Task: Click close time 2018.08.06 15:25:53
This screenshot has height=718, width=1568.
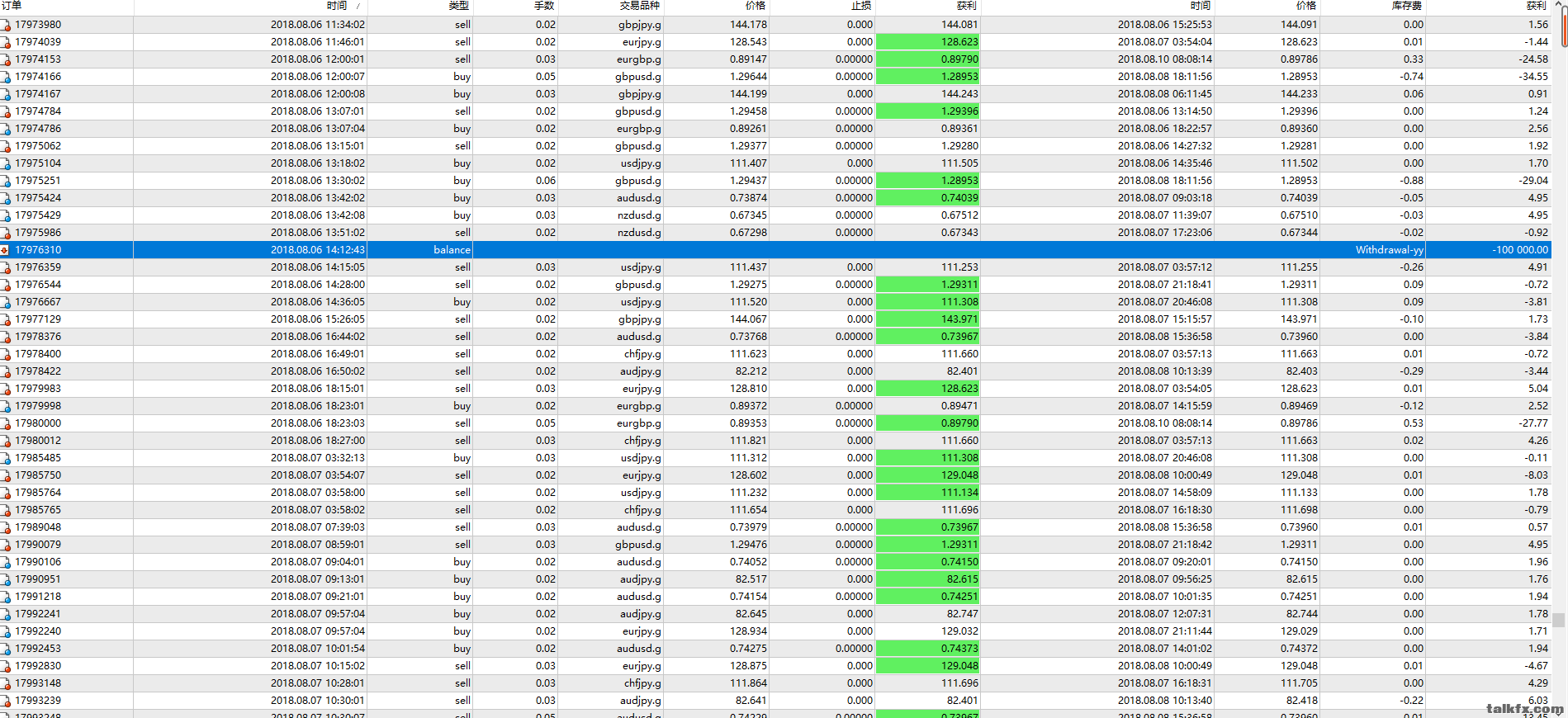Action: point(1165,25)
